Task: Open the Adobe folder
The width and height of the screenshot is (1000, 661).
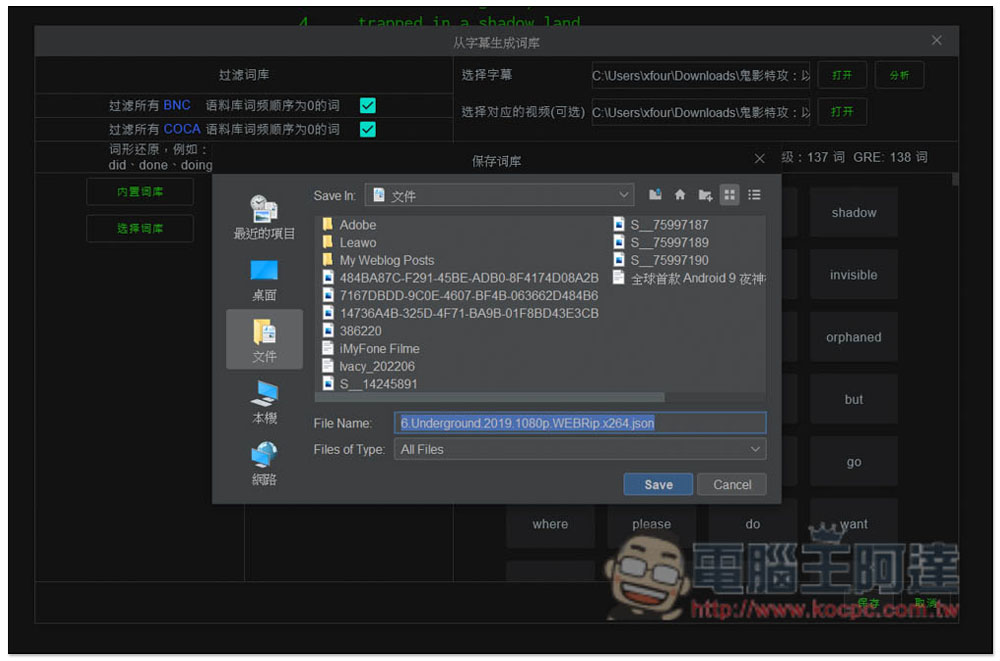Action: click(x=349, y=225)
